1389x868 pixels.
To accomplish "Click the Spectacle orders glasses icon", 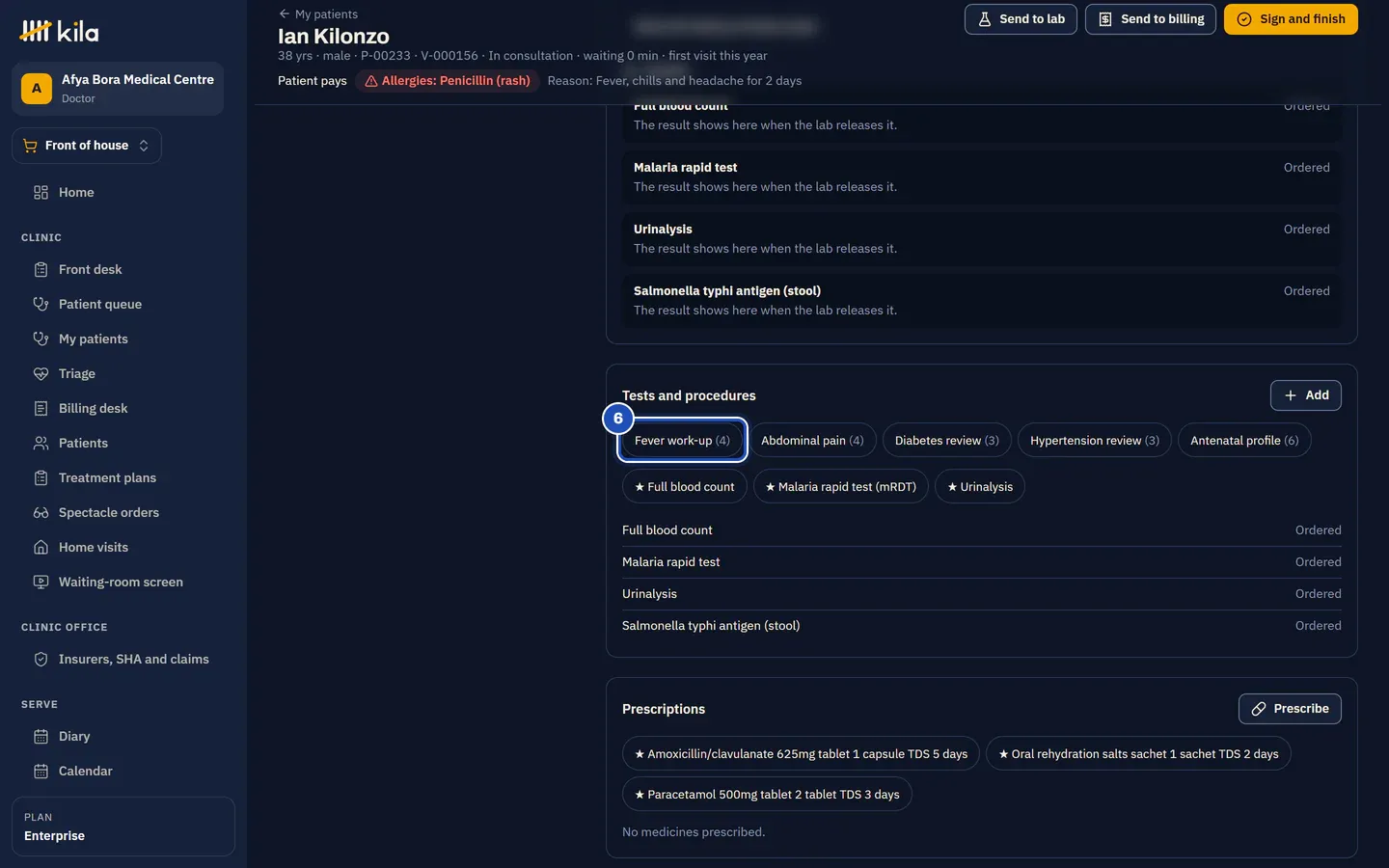I will coord(41,512).
